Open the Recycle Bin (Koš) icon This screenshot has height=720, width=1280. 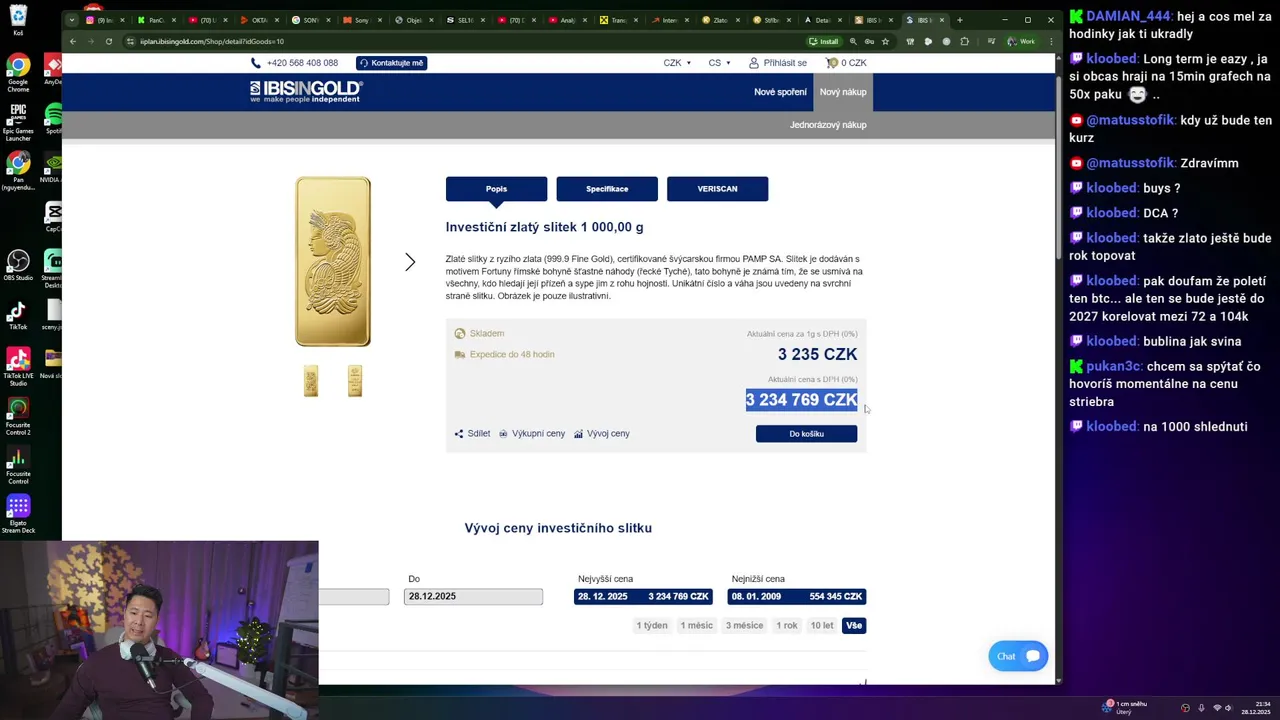[18, 20]
